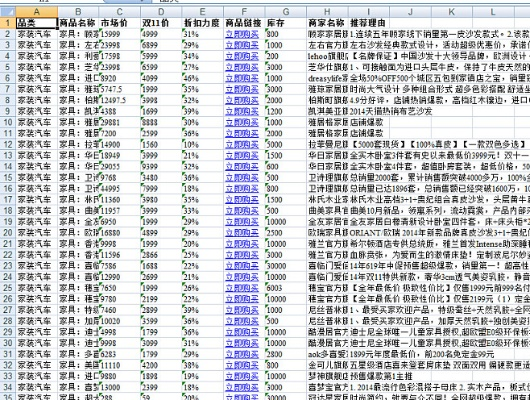This screenshot has height=400, width=530.
Task: Click the 市场价 header cell
Action: (x=120, y=23)
